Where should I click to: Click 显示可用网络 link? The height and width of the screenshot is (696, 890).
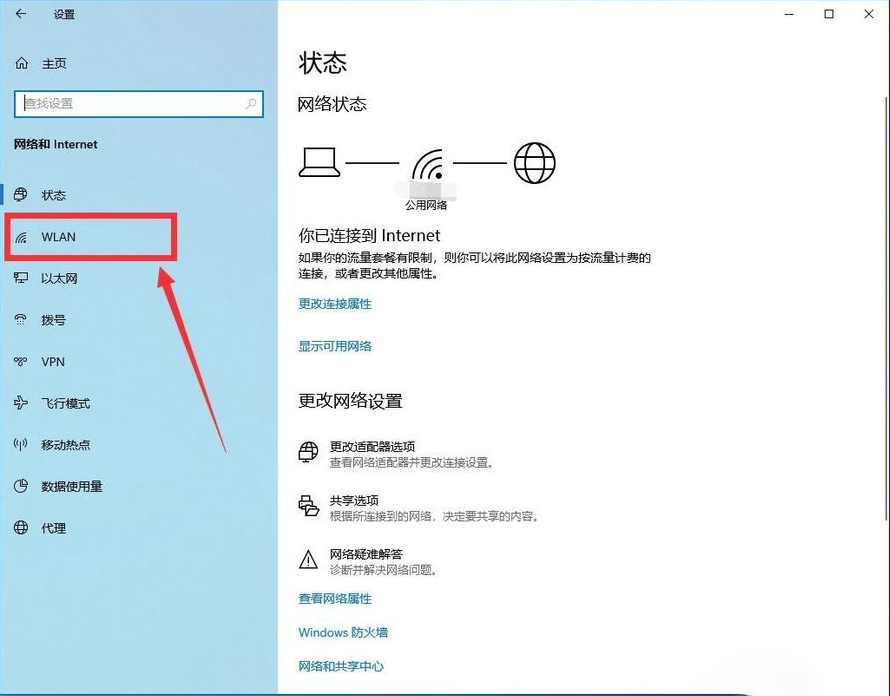(x=335, y=346)
